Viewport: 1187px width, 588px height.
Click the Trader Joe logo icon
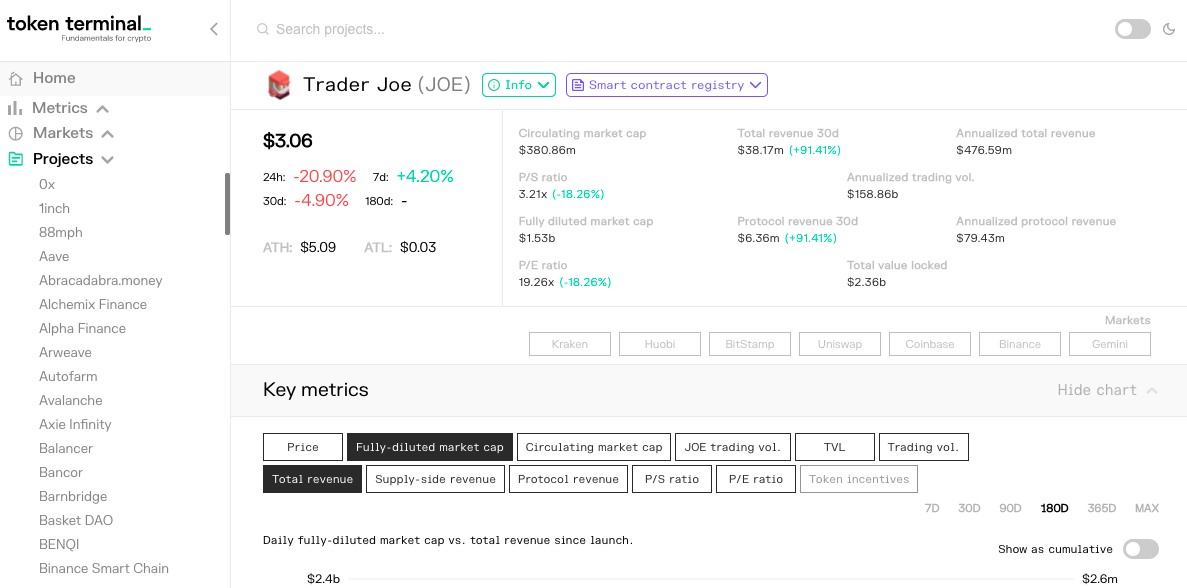[279, 85]
